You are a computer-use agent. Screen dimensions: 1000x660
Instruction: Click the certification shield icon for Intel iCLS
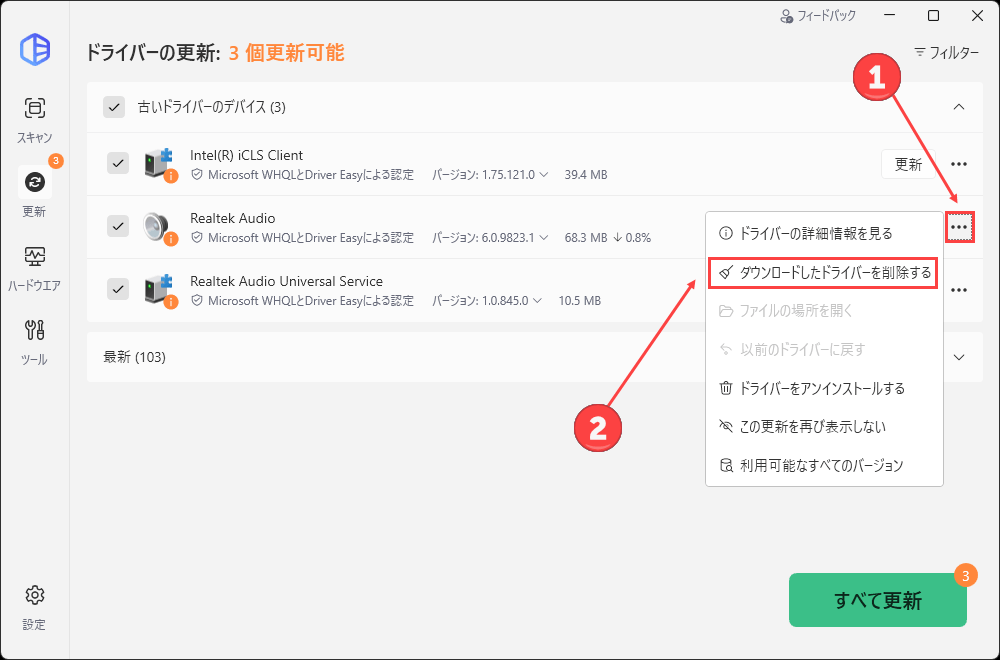[197, 174]
